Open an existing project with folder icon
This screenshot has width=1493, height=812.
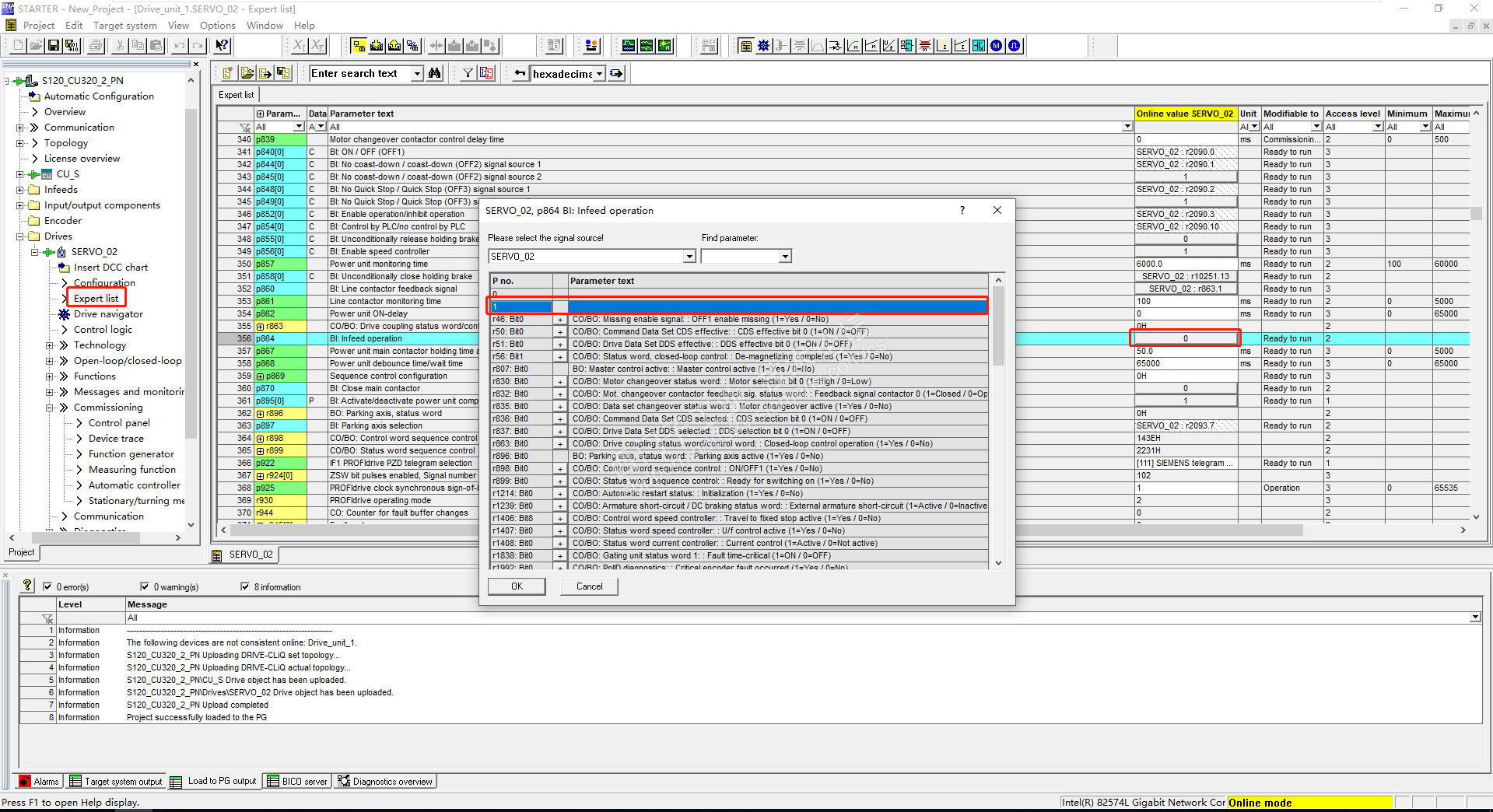click(36, 46)
